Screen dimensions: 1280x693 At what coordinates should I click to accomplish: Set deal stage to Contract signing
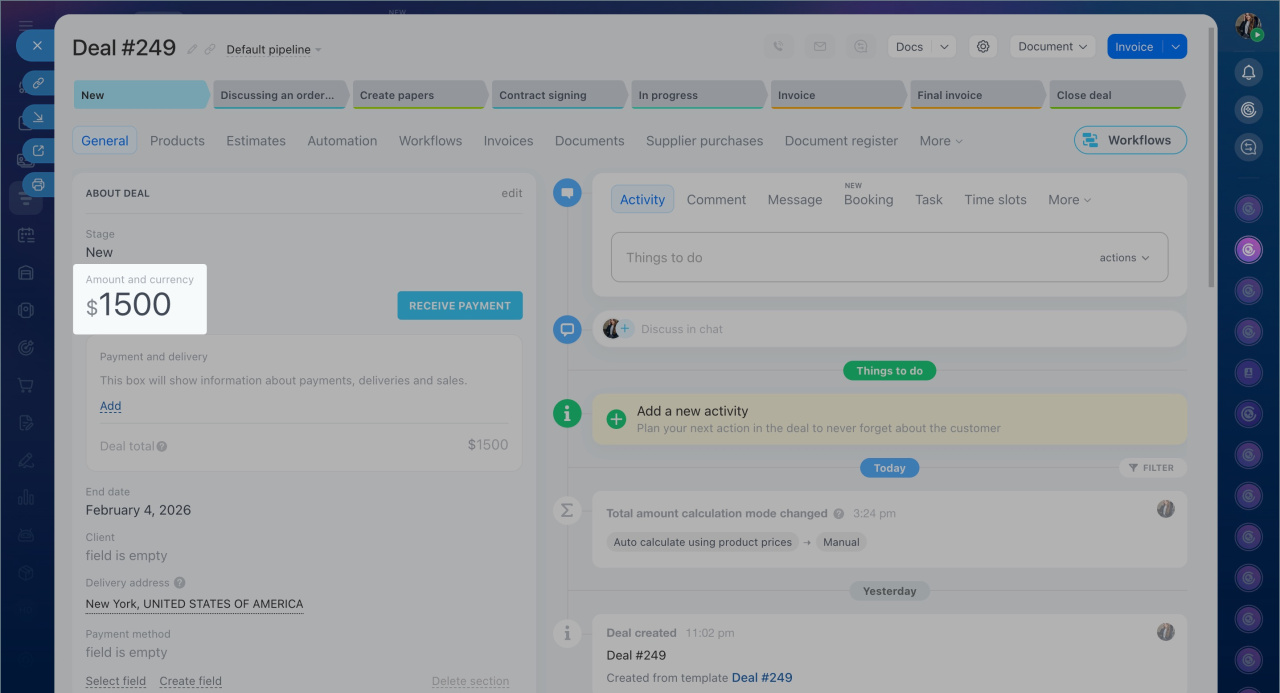(548, 95)
